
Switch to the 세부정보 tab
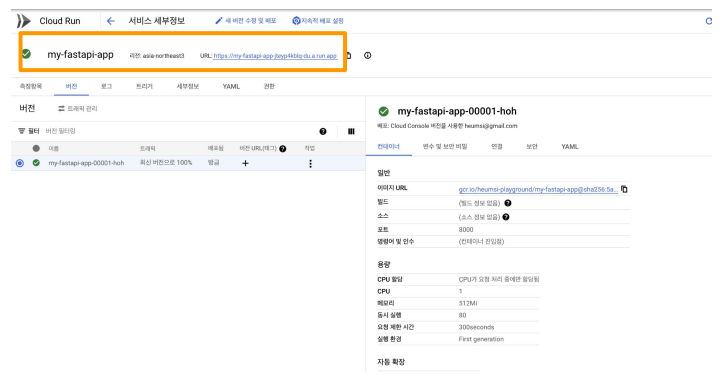click(x=188, y=86)
